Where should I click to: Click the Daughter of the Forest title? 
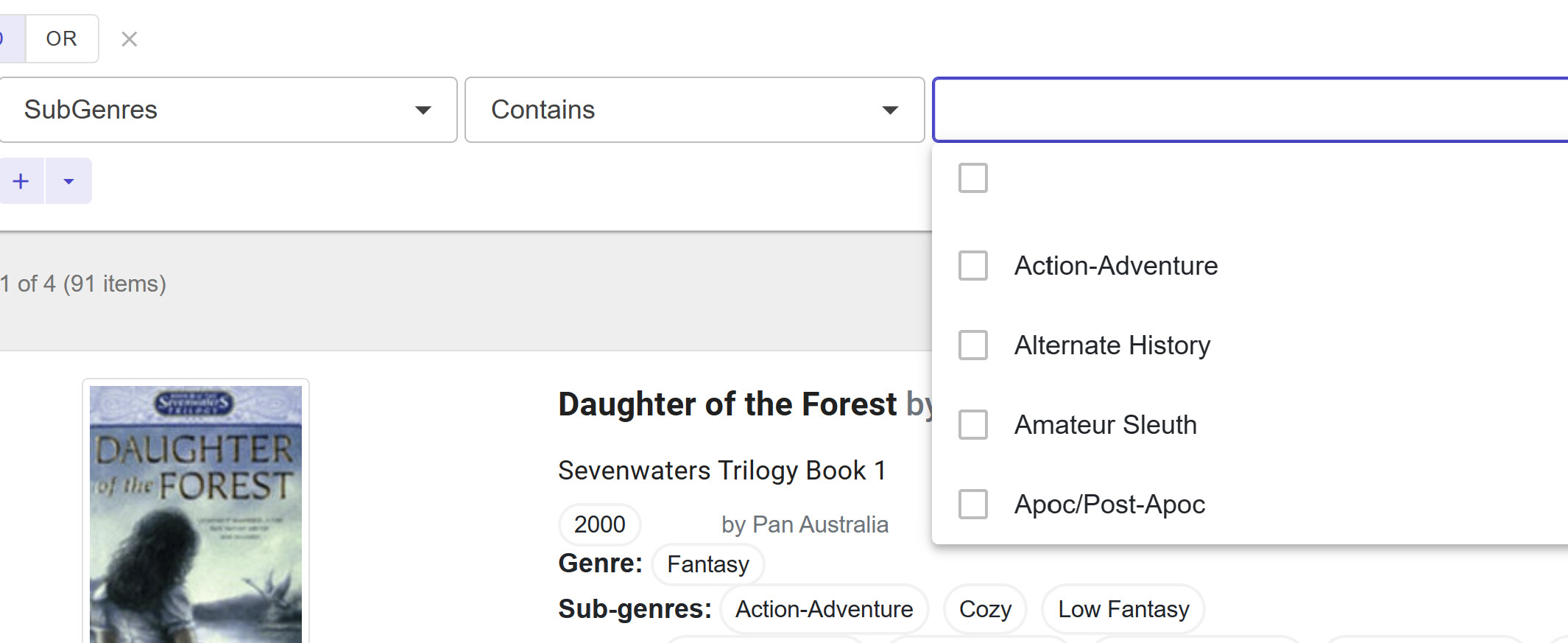[x=727, y=404]
